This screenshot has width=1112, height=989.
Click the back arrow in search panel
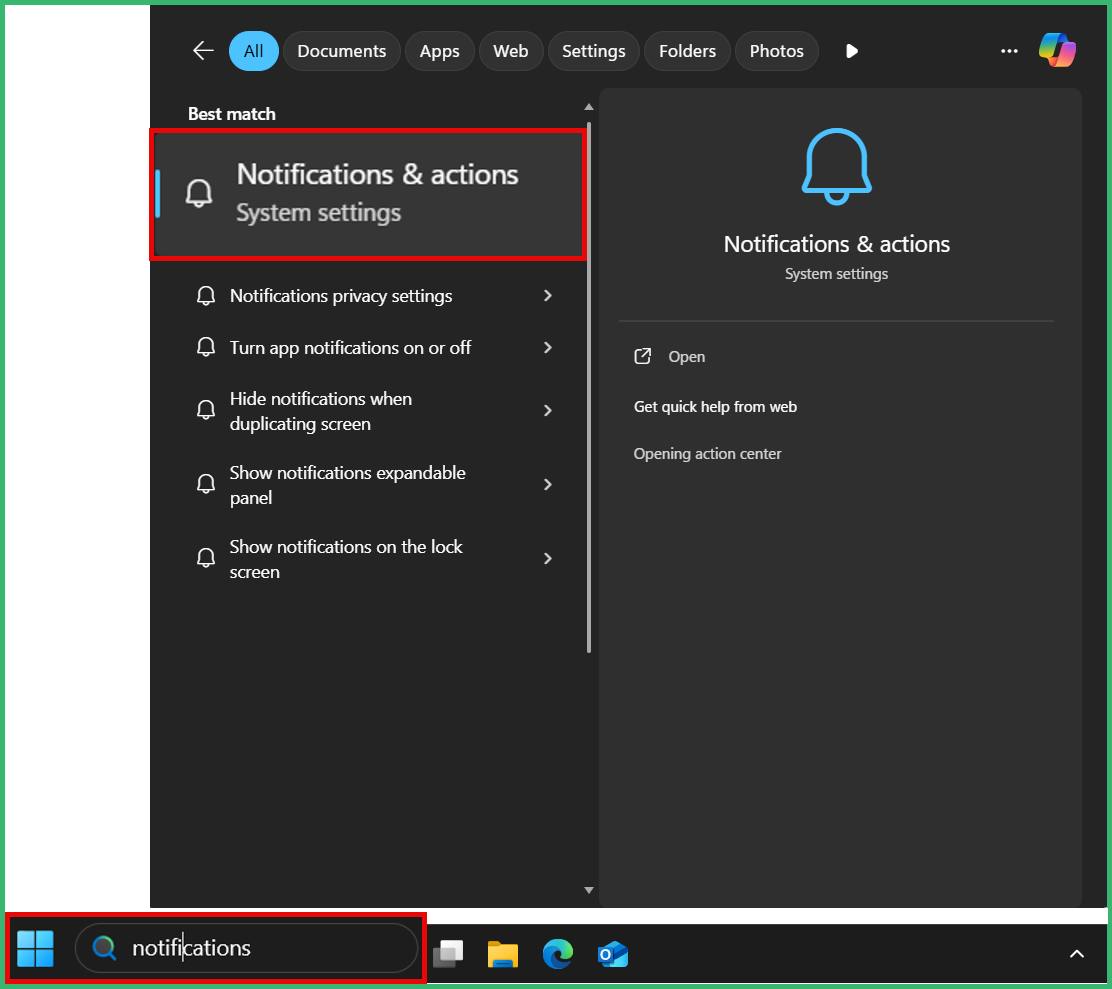click(x=203, y=51)
